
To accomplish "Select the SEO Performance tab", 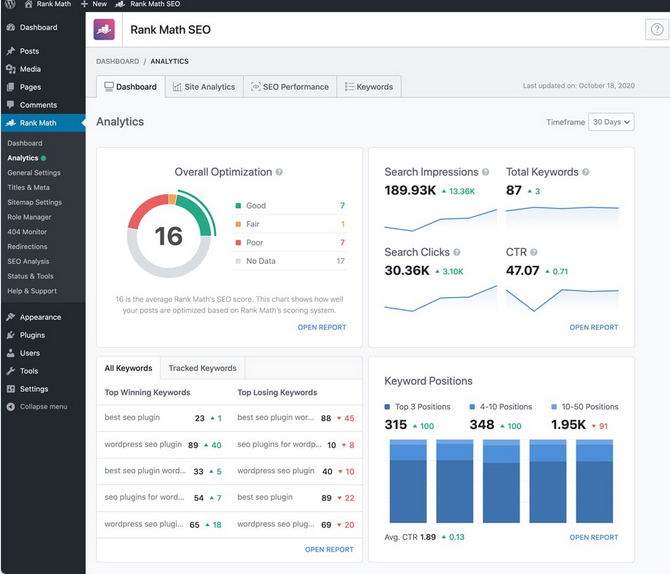I will click(x=289, y=87).
